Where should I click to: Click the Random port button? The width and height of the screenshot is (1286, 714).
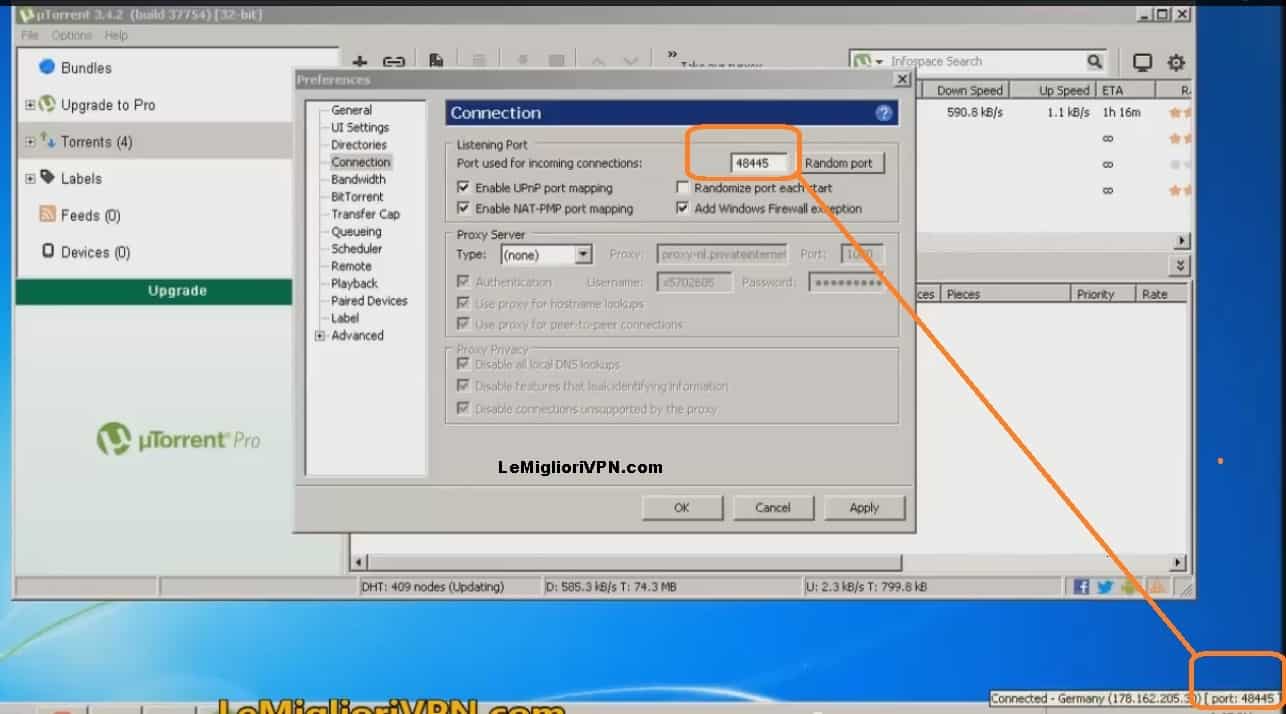839,163
